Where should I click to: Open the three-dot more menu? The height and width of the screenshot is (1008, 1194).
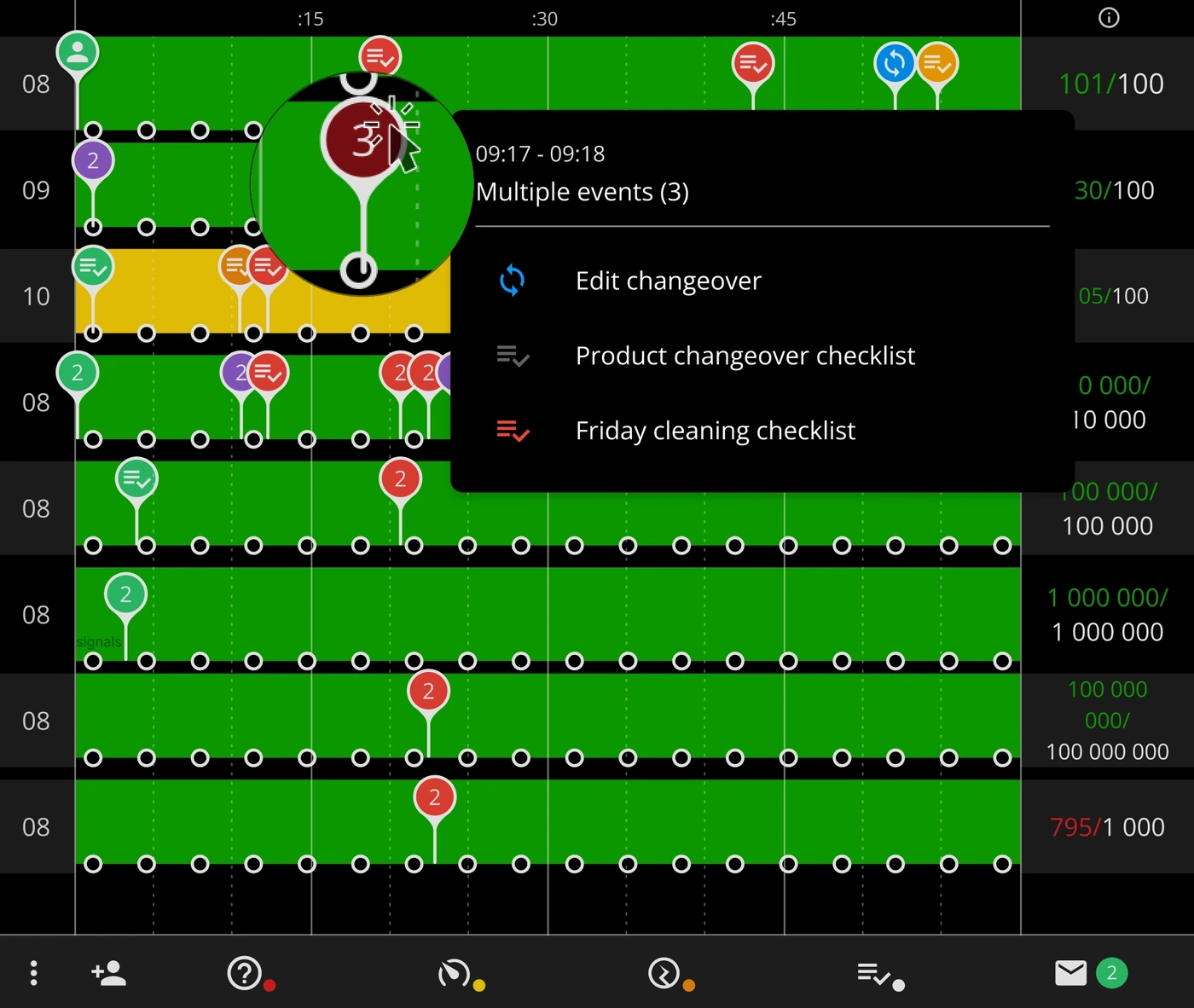pos(33,973)
